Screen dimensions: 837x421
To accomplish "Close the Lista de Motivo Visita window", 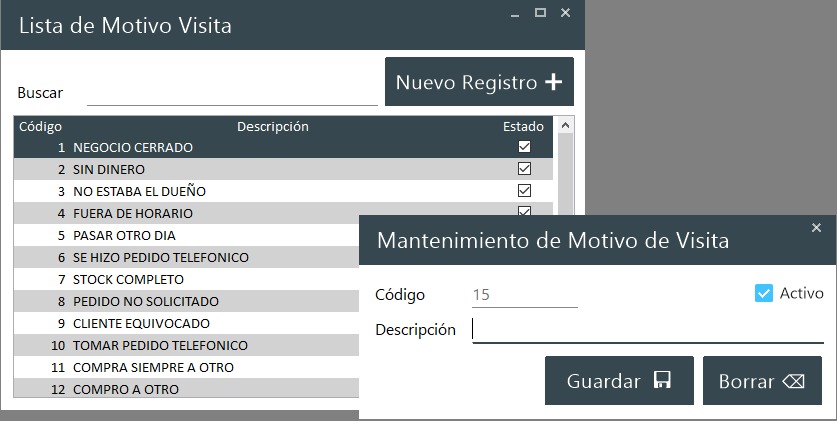I will [566, 13].
